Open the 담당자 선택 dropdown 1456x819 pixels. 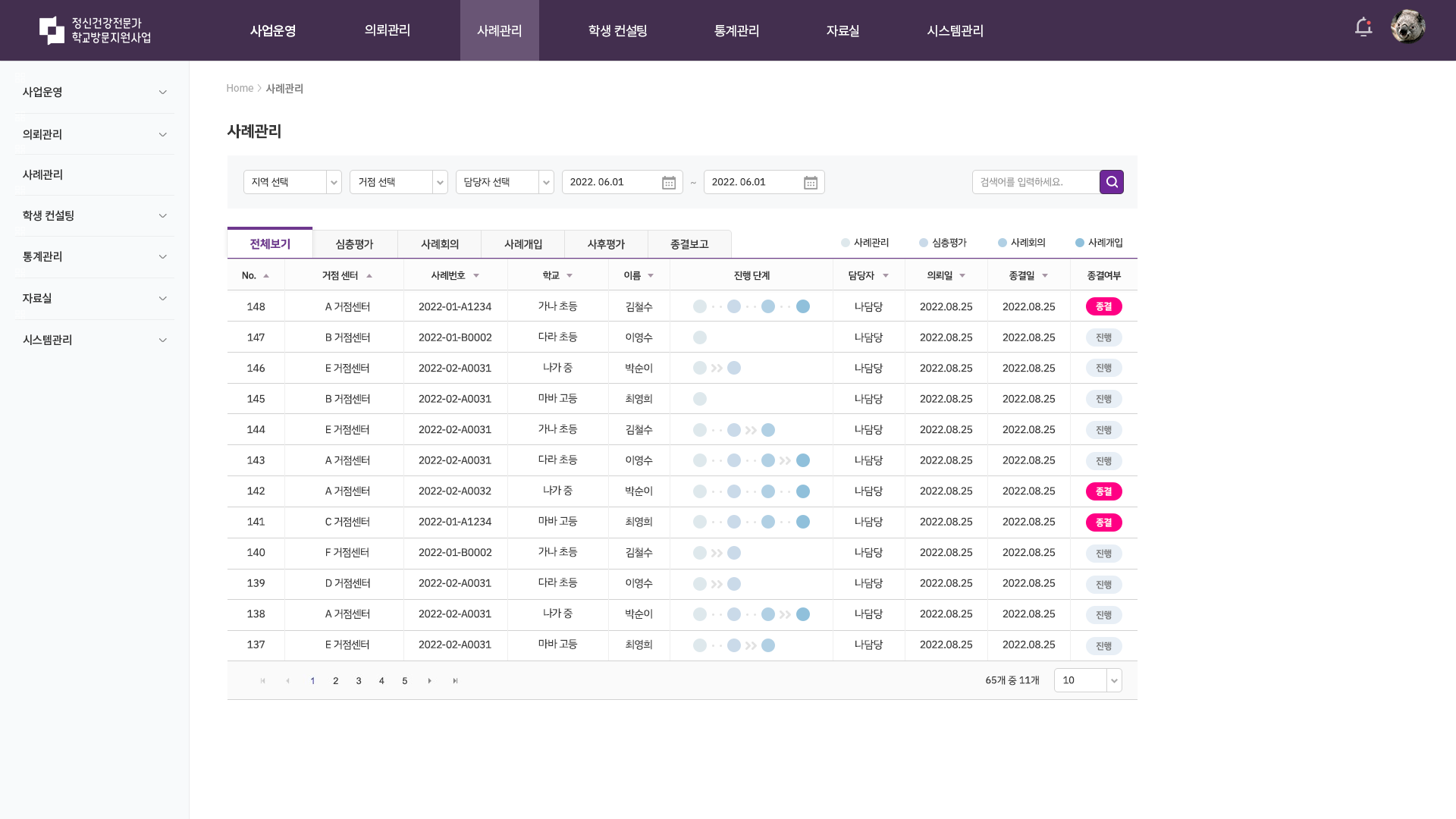coord(504,182)
